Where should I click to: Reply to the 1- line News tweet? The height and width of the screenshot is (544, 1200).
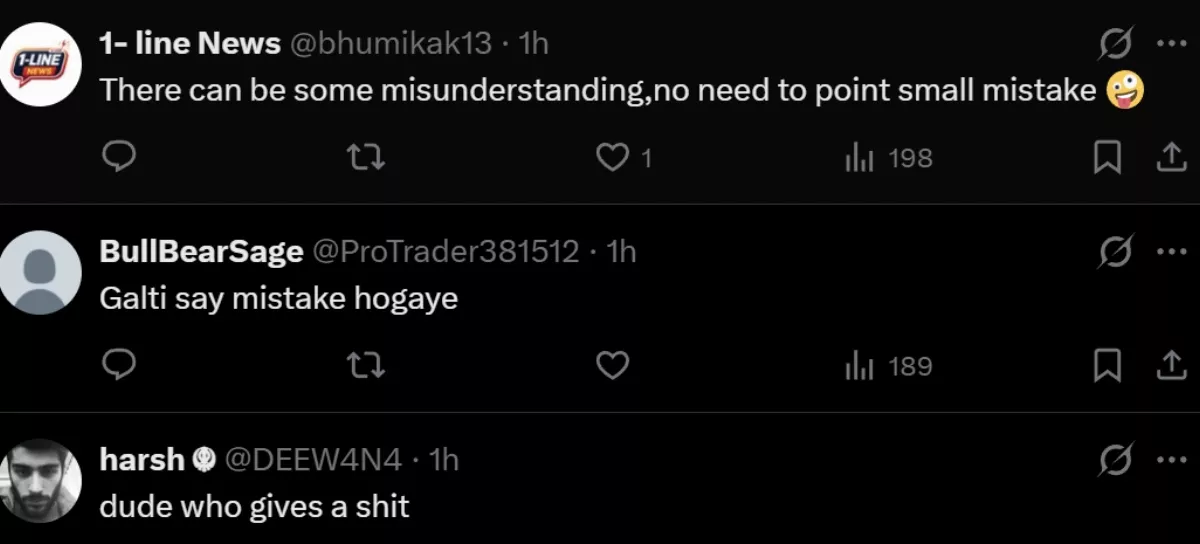point(119,158)
